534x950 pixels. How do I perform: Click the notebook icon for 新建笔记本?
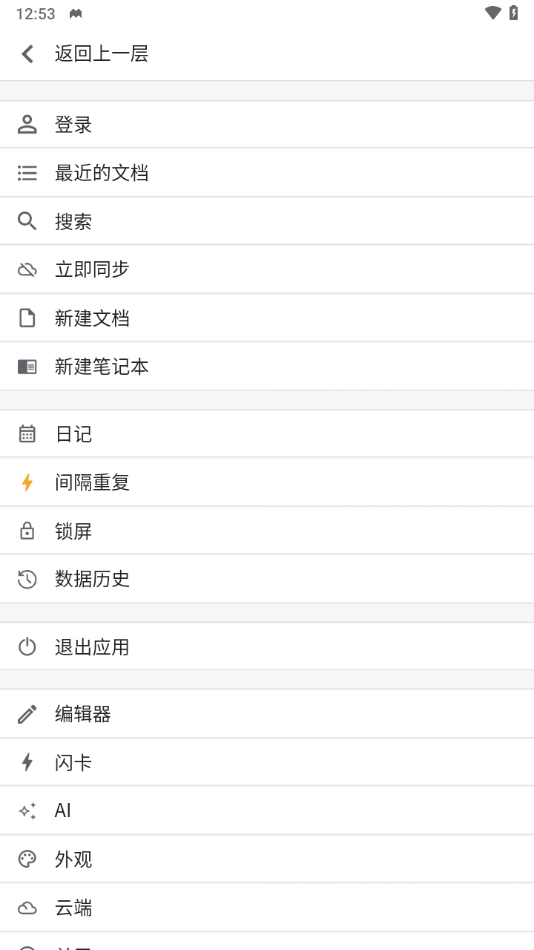[27, 367]
